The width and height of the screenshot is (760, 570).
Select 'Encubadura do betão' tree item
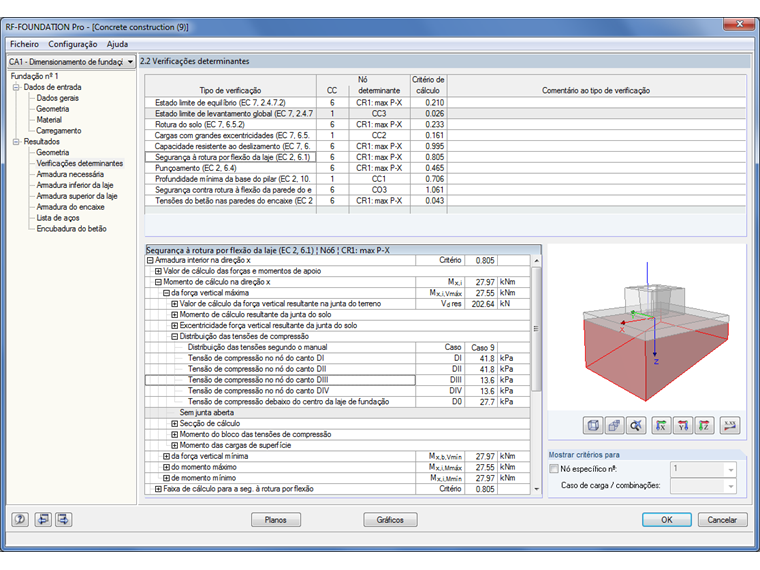(71, 229)
